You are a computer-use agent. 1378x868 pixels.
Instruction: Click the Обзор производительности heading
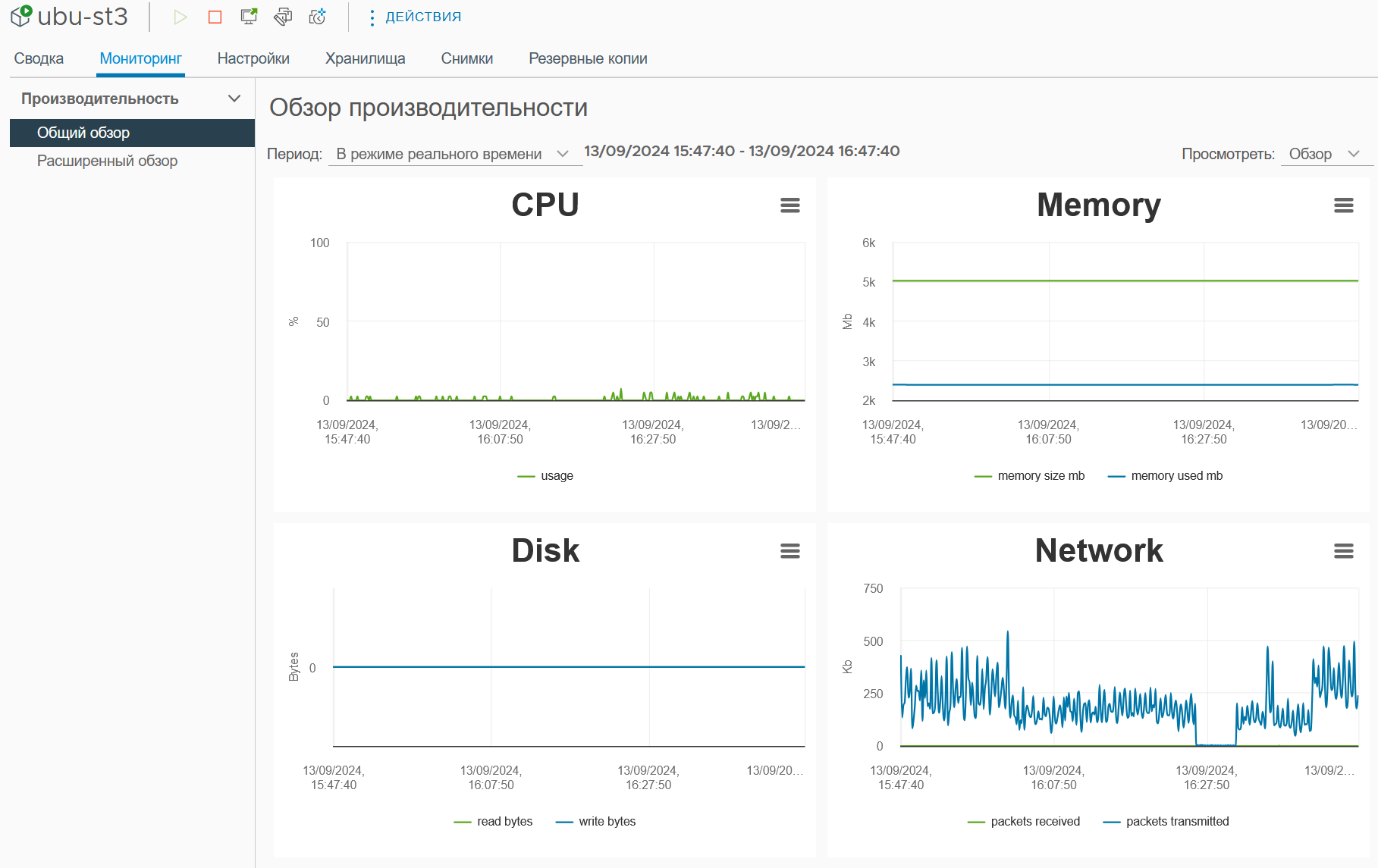click(428, 108)
